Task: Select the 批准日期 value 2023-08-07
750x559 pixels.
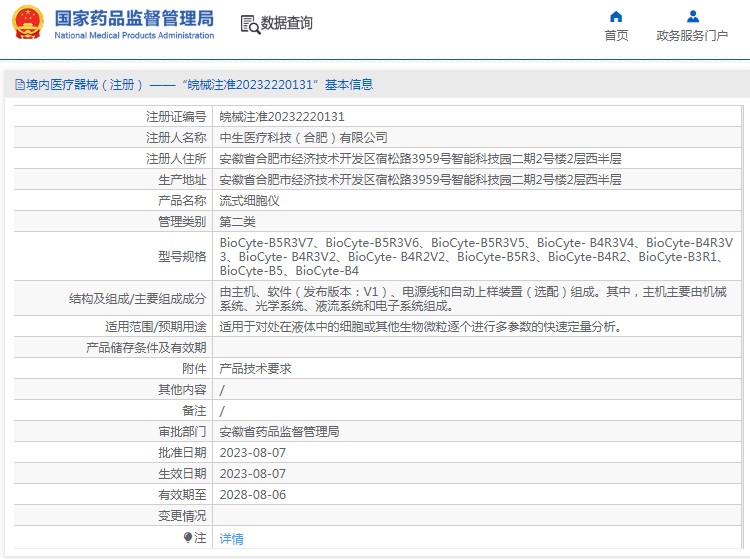Action: tap(253, 453)
